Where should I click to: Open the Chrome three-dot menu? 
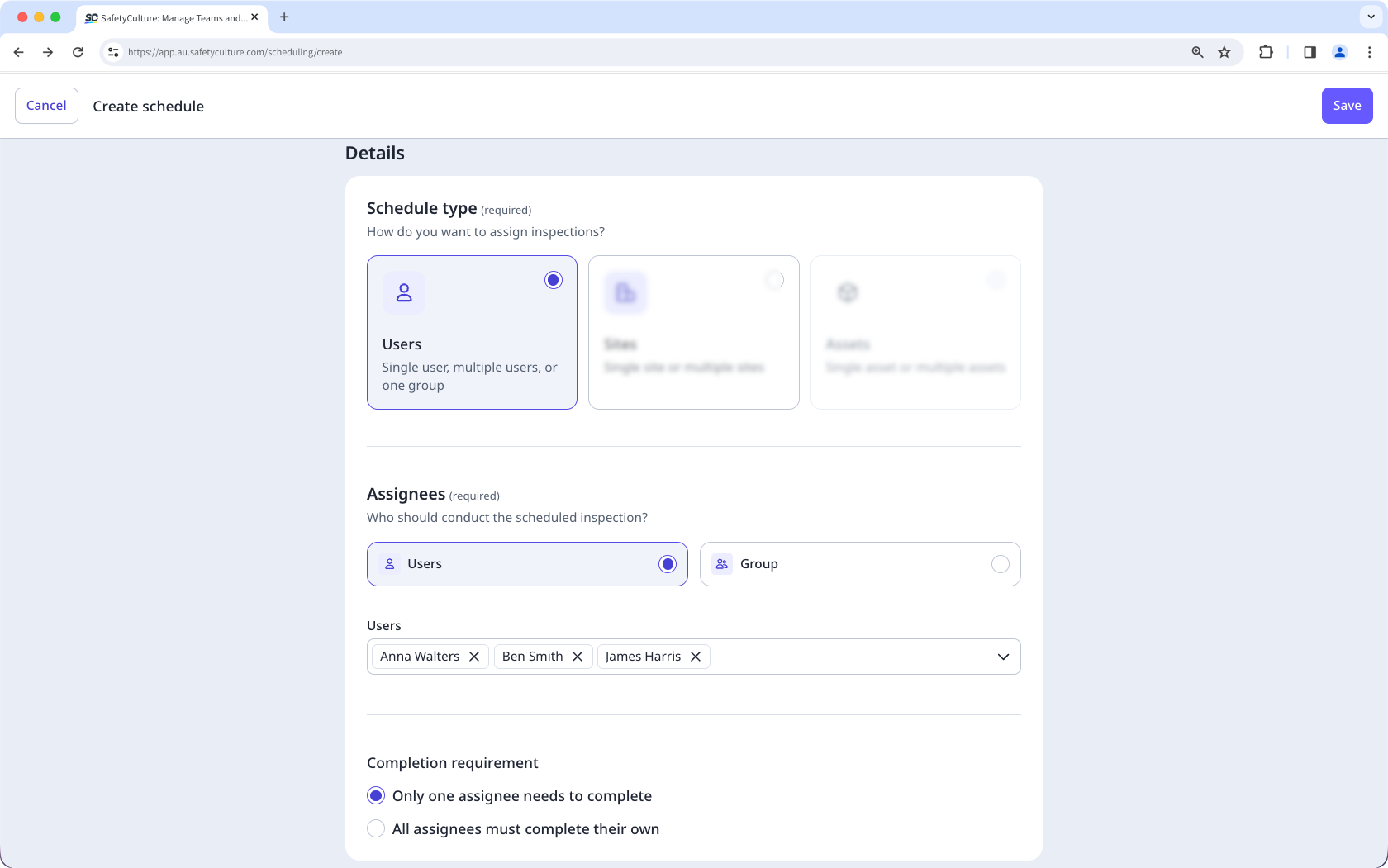(x=1370, y=52)
